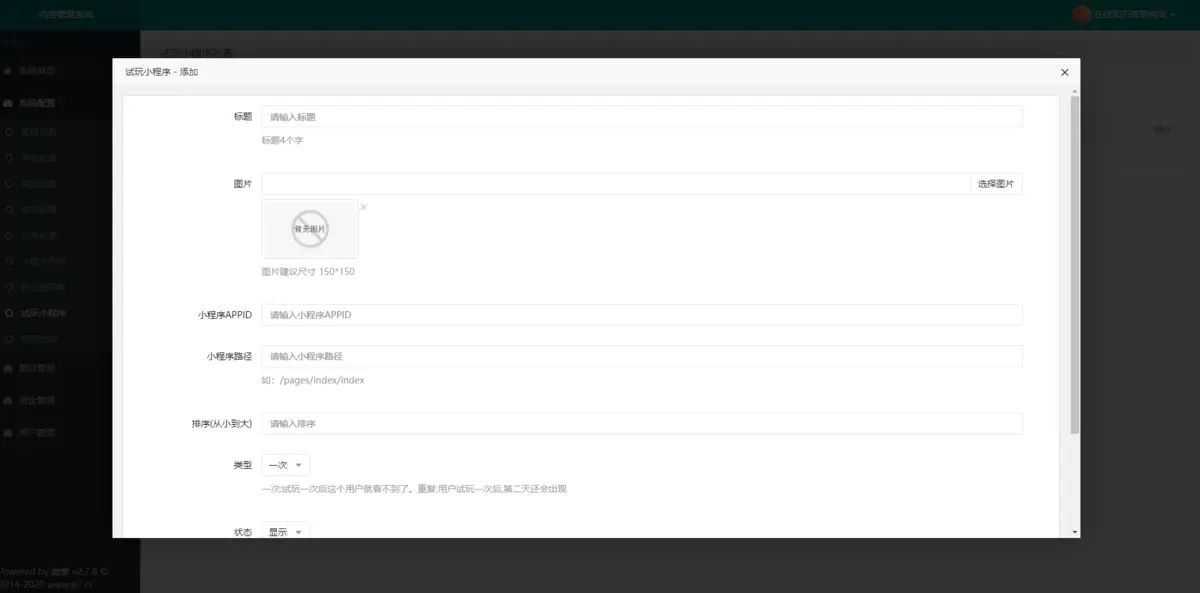Click the 暂无图片 placeholder thumbnail
Image resolution: width=1200 pixels, height=593 pixels.
click(310, 229)
